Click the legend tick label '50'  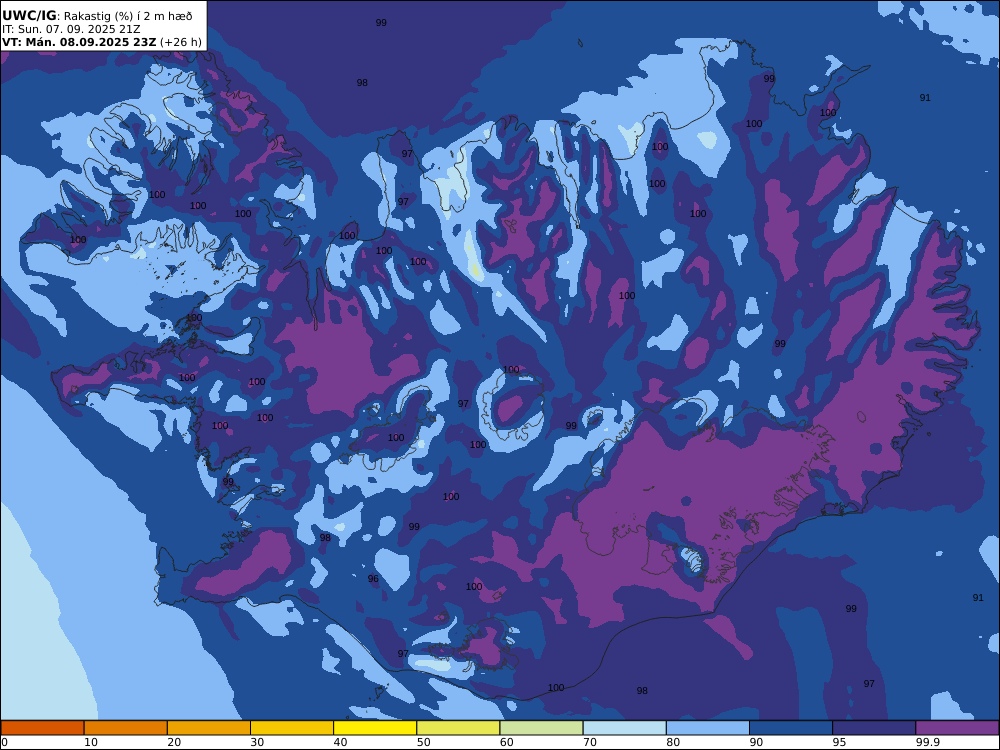(x=423, y=742)
